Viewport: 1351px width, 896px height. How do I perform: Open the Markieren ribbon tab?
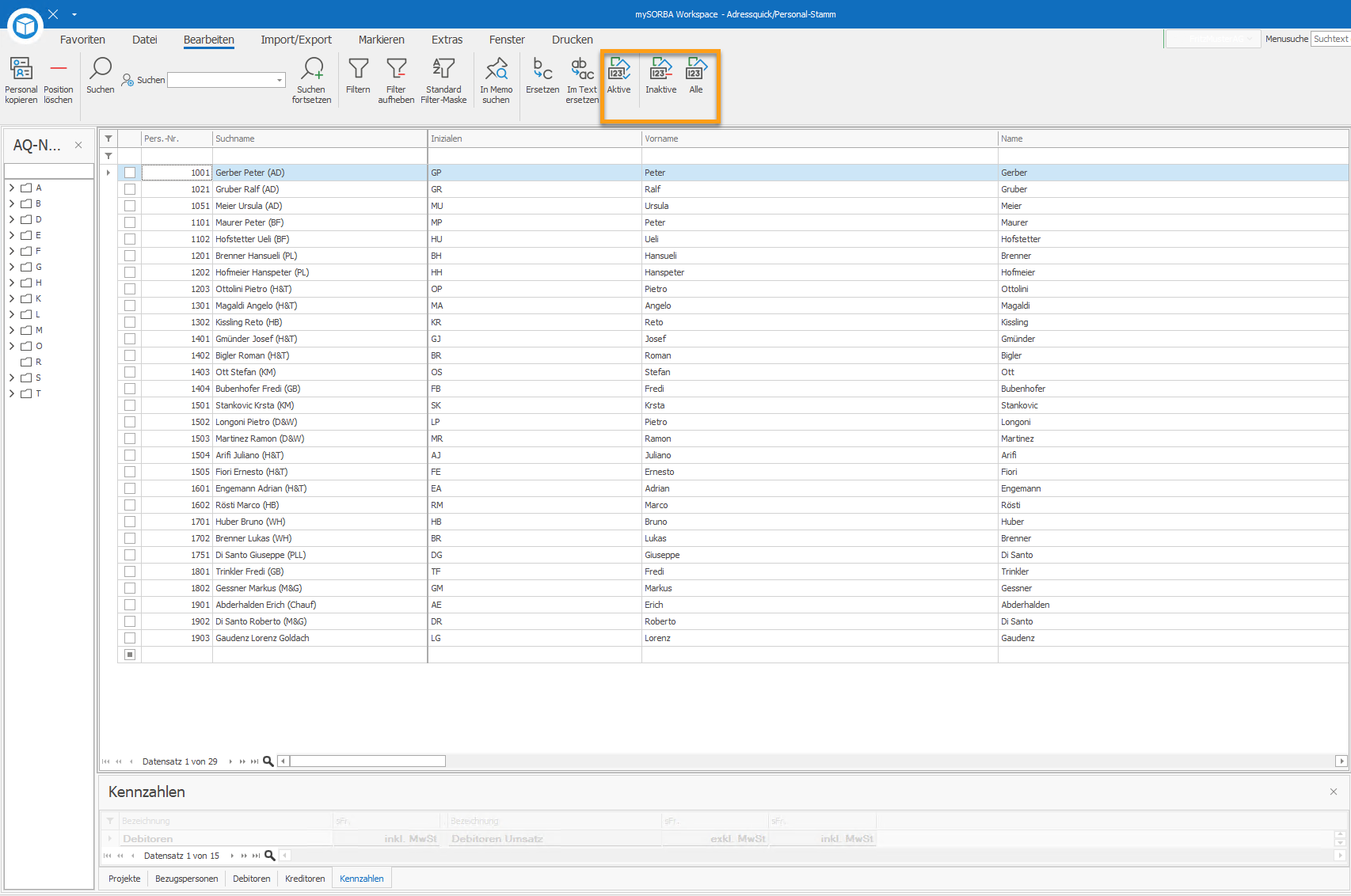pos(382,40)
